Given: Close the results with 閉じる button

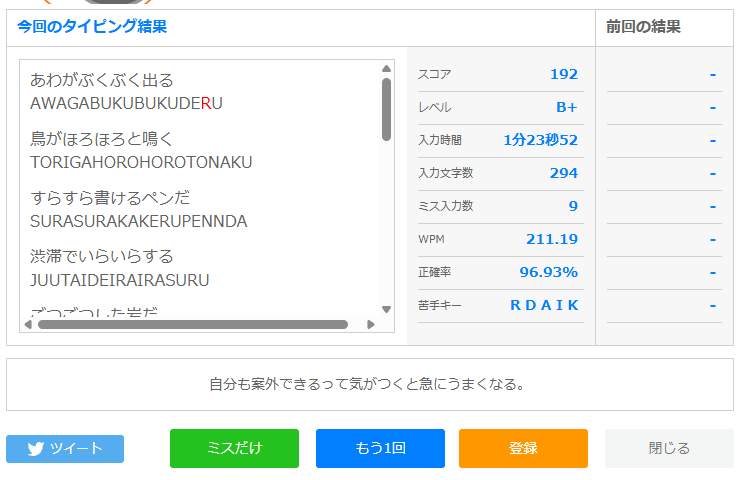Looking at the screenshot, I should (669, 449).
